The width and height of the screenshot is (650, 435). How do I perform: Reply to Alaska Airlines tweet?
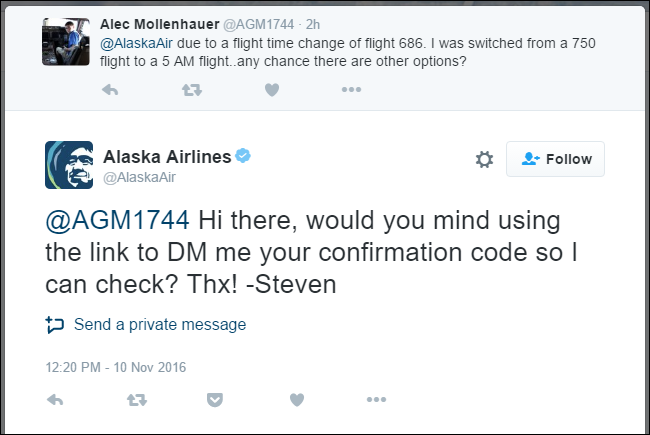[x=56, y=400]
